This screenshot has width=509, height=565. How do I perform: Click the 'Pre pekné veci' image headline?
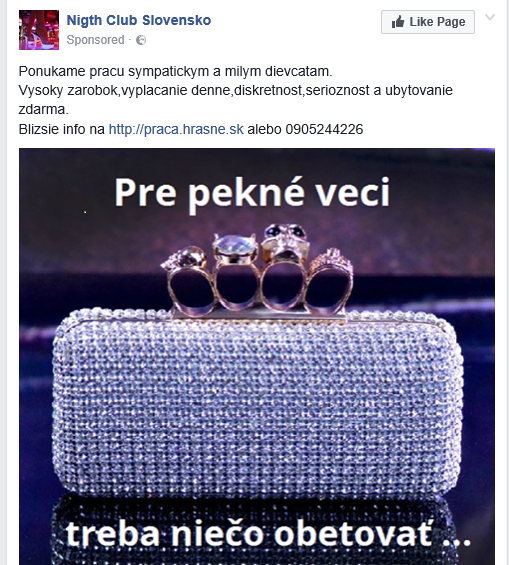point(252,193)
